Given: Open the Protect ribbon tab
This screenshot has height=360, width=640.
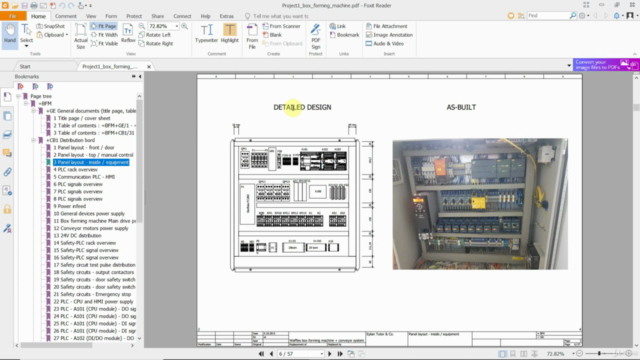Looking at the screenshot, I should tap(134, 16).
